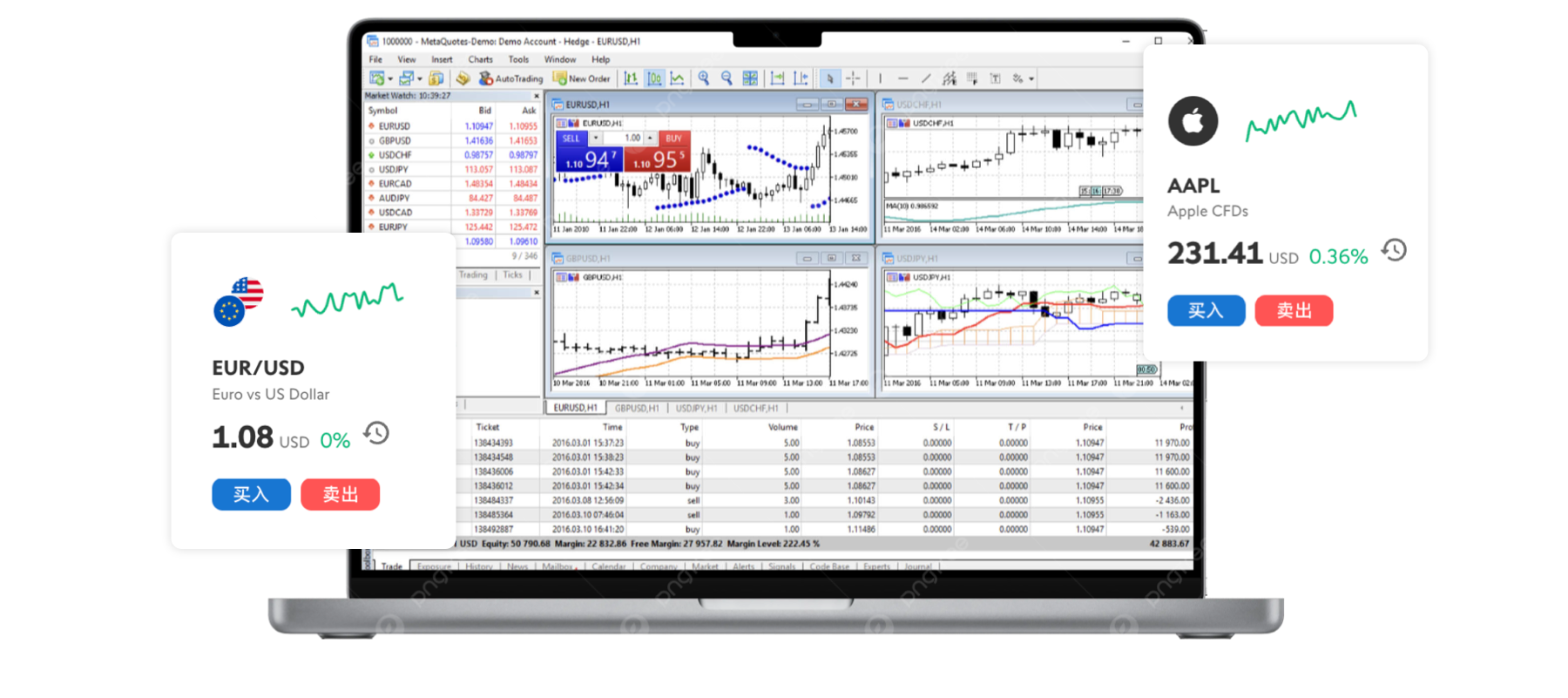The height and width of the screenshot is (698, 1568).
Task: Select trade ticket 138434393 row
Action: [x=824, y=443]
